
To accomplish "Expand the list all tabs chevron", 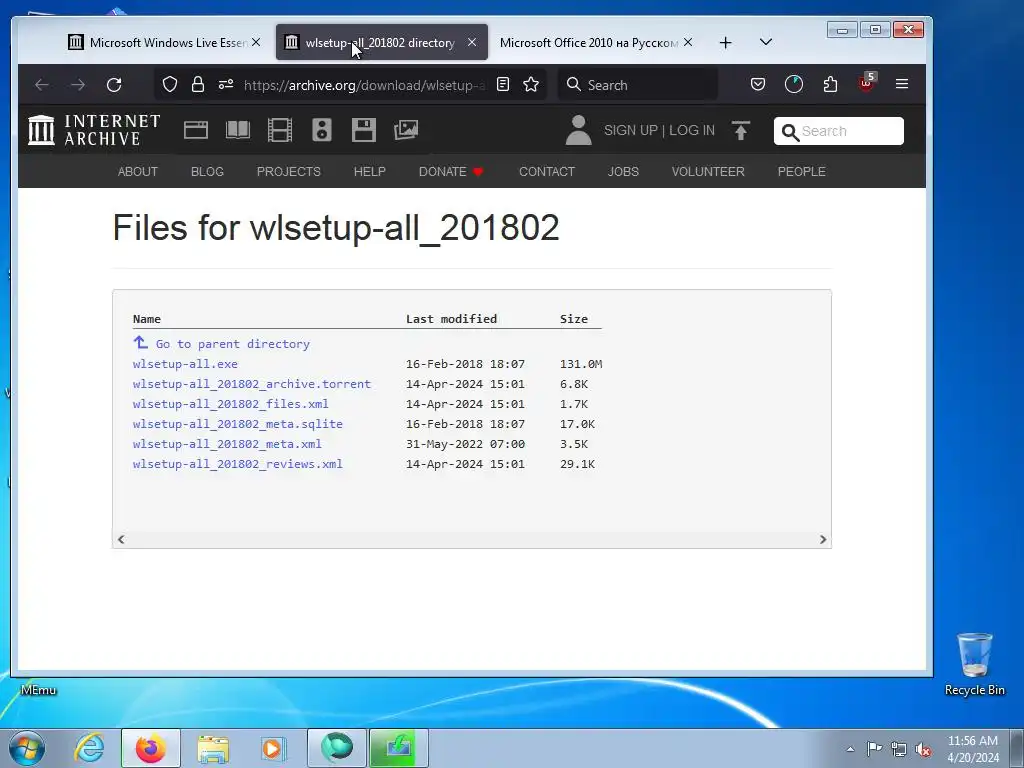I will (x=766, y=42).
